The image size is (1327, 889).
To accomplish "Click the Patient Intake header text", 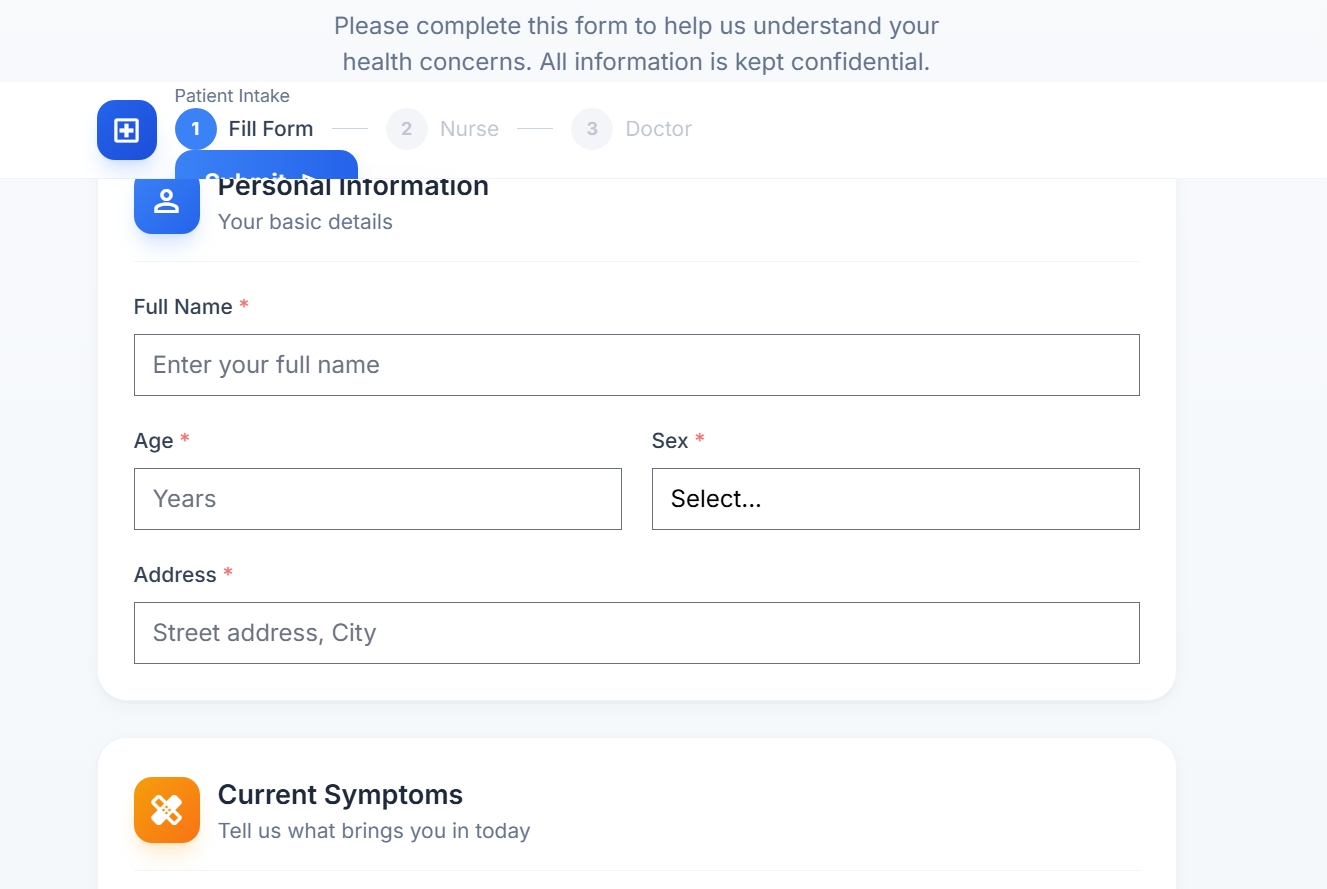I will tap(232, 96).
